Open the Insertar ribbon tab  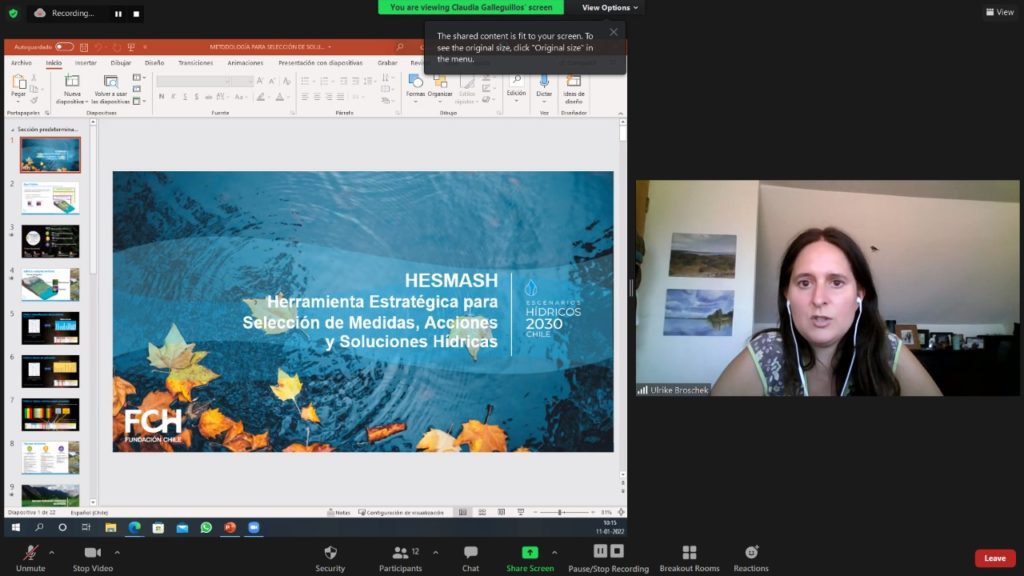click(86, 63)
